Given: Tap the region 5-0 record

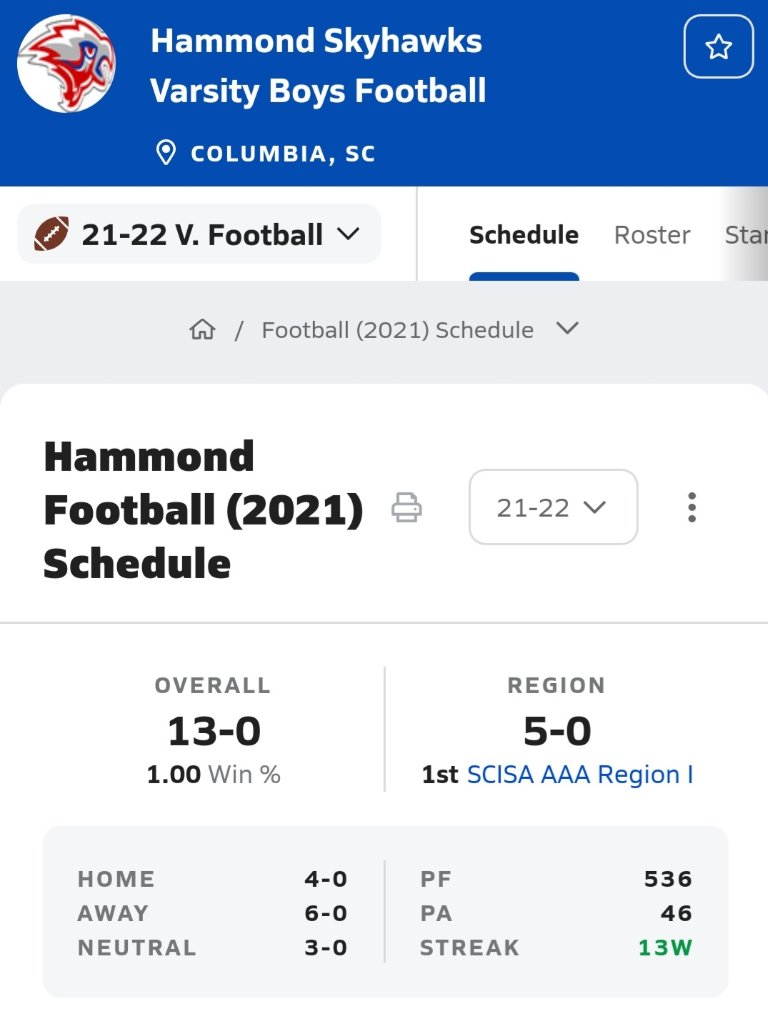Looking at the screenshot, I should point(557,731).
